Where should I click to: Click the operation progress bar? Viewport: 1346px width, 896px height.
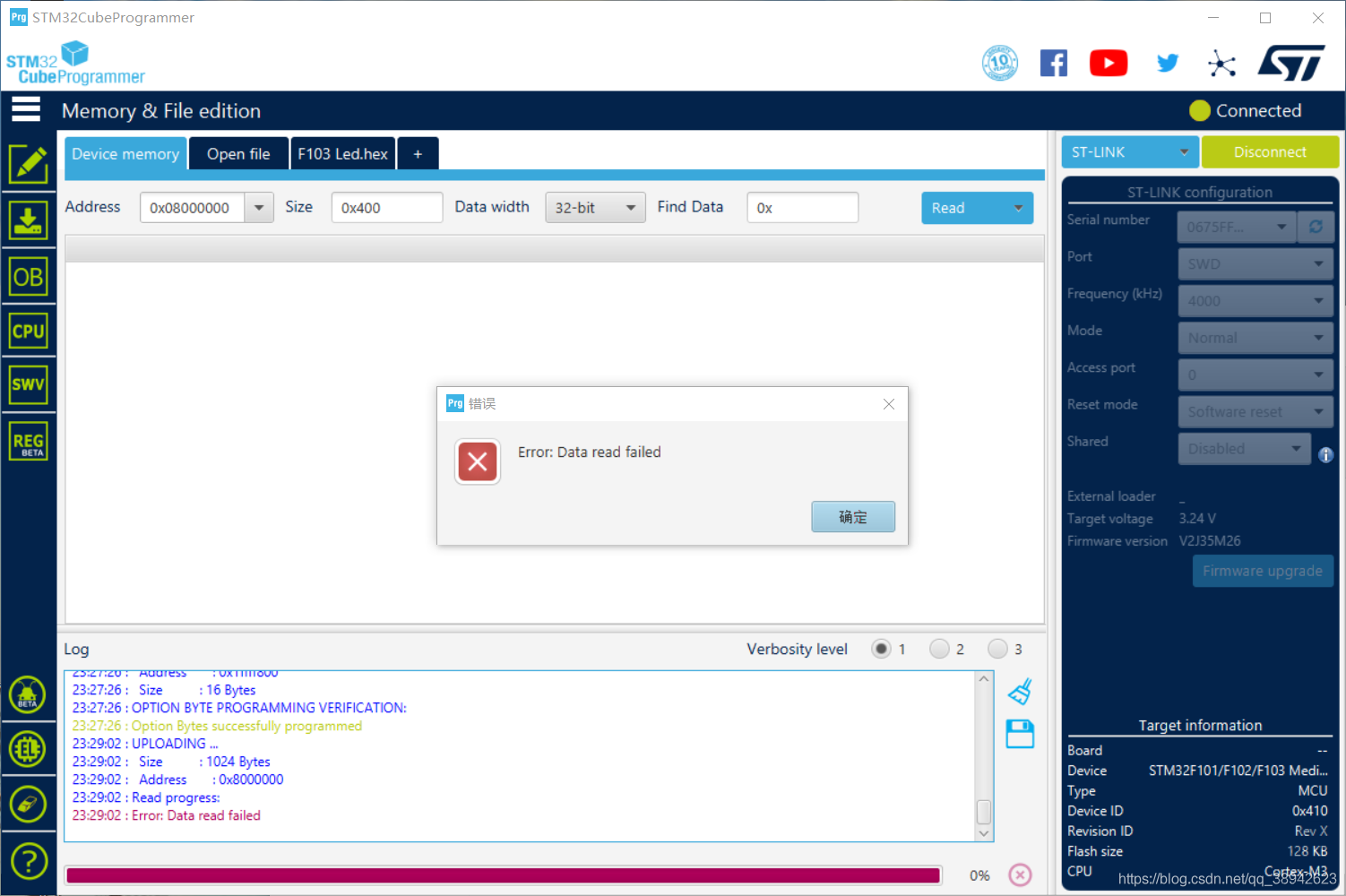tap(504, 875)
